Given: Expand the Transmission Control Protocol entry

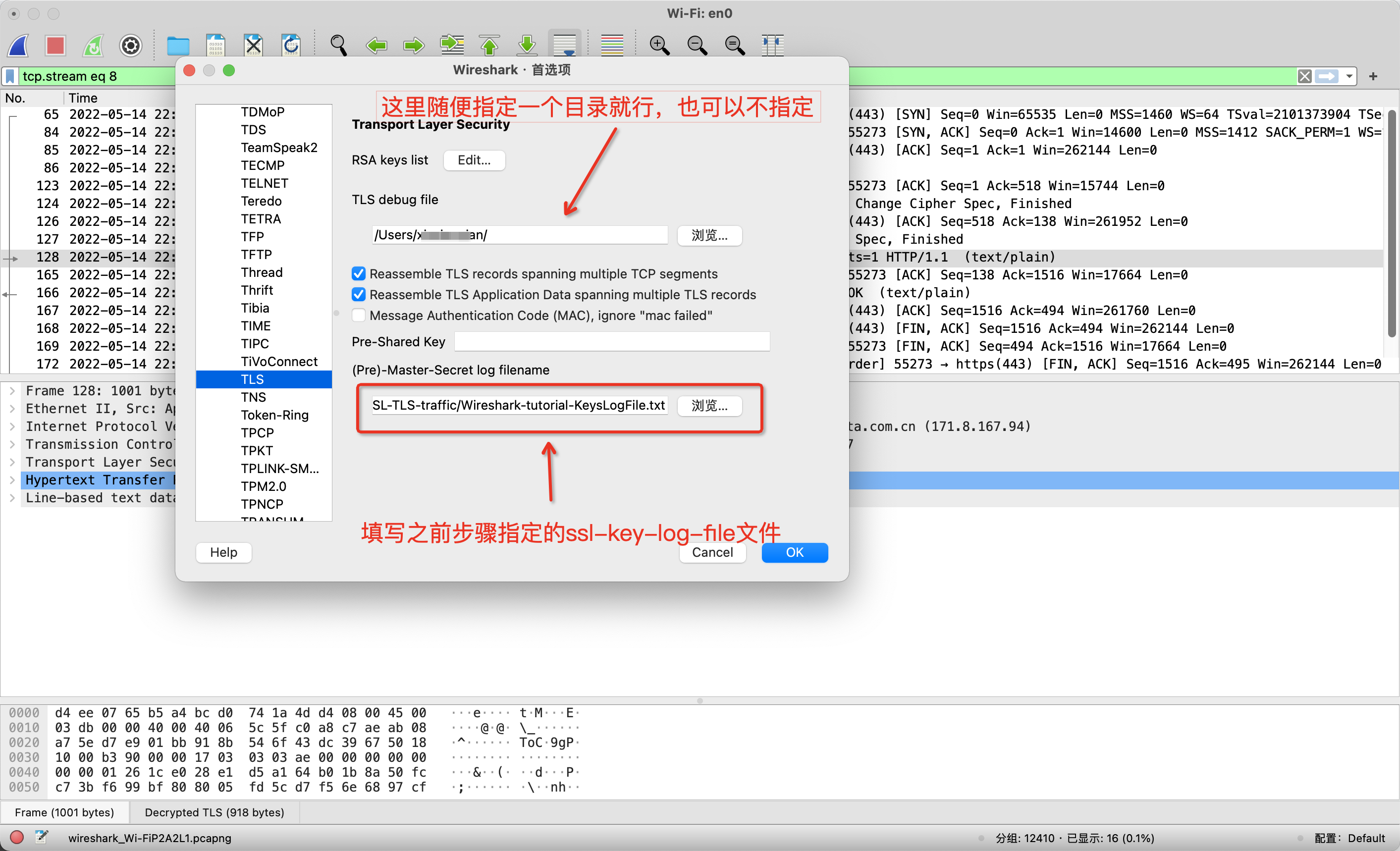Looking at the screenshot, I should 12,444.
